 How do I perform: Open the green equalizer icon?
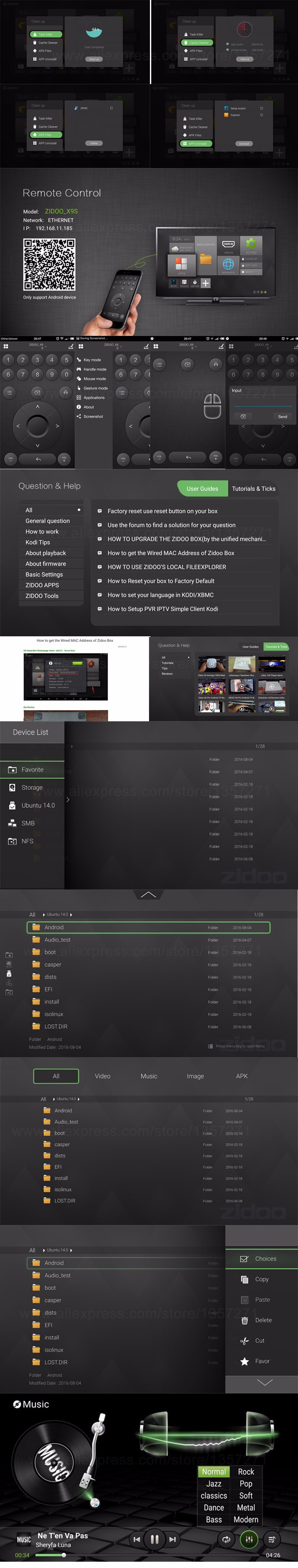point(249,1539)
